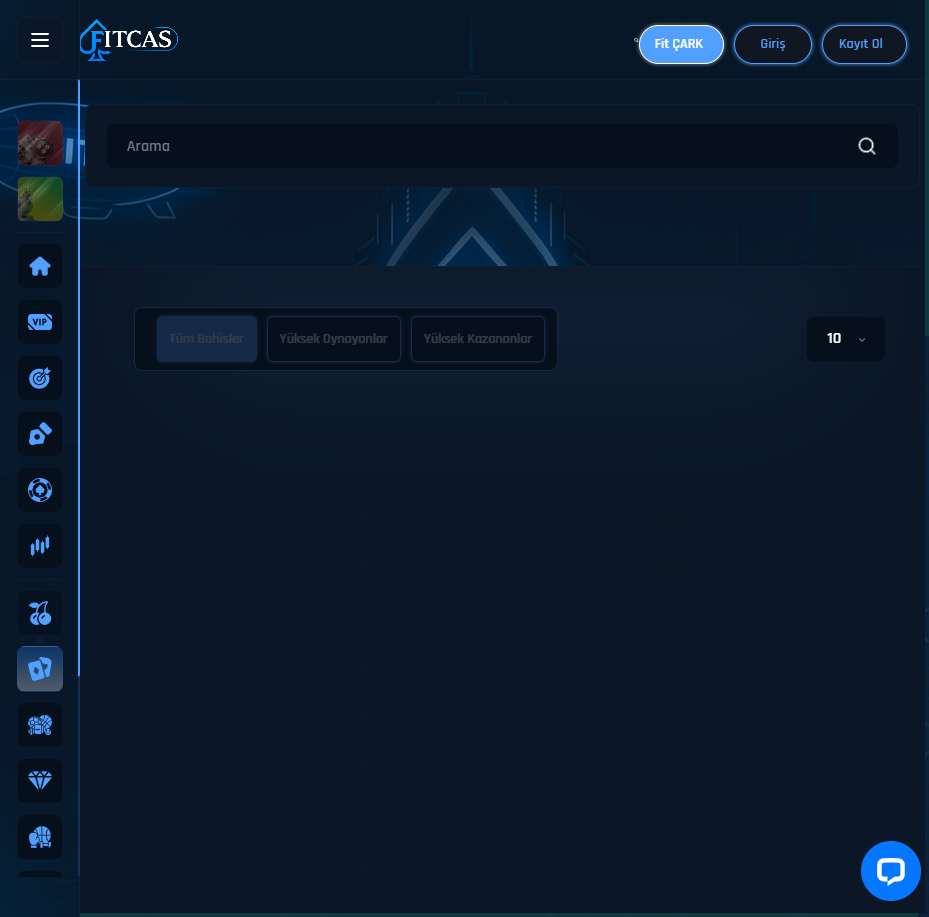Open the live chat bubble
The height and width of the screenshot is (917, 929).
[x=890, y=871]
